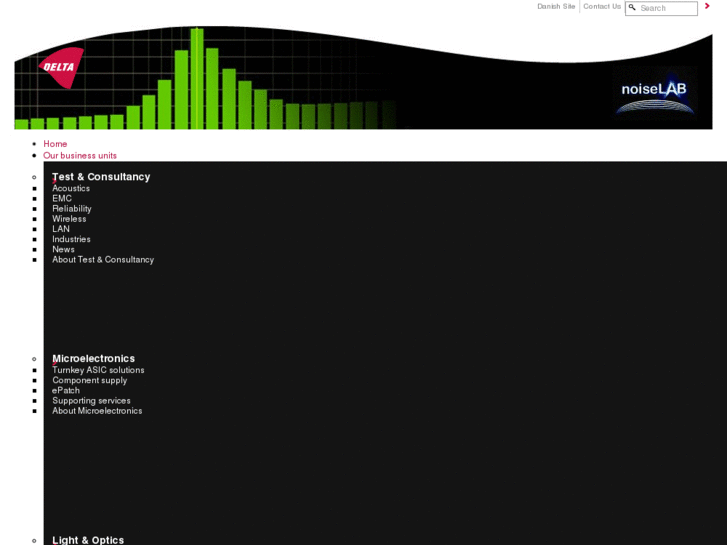This screenshot has width=727, height=545.
Task: Open the noiseLAB logo image
Action: coord(654,93)
